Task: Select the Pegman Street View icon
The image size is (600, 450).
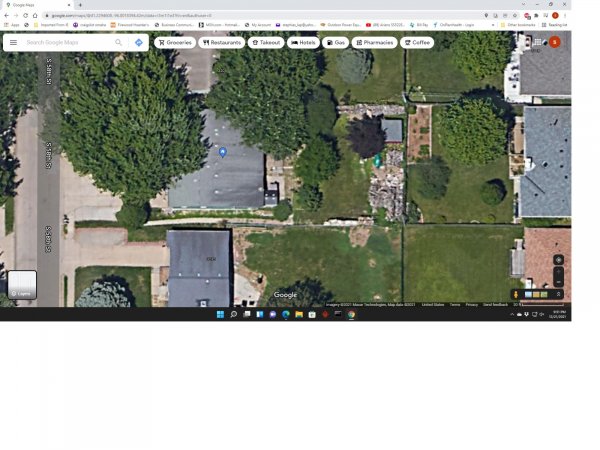Action: point(516,294)
